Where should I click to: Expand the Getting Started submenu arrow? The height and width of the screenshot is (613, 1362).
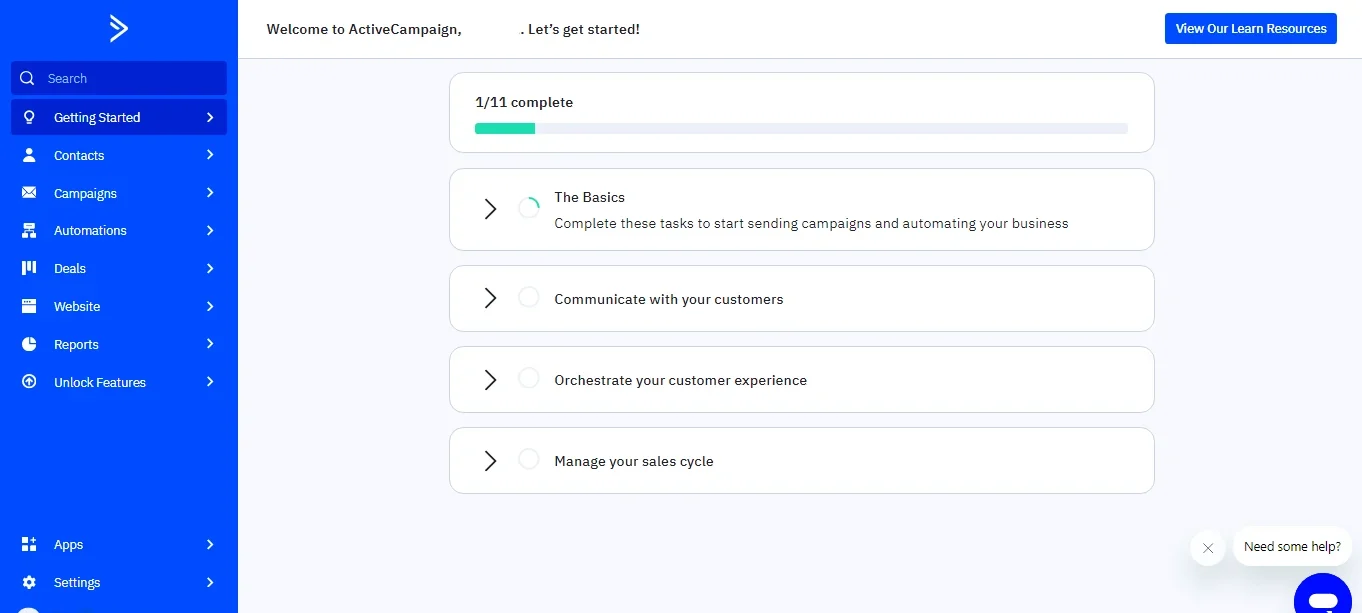(210, 117)
